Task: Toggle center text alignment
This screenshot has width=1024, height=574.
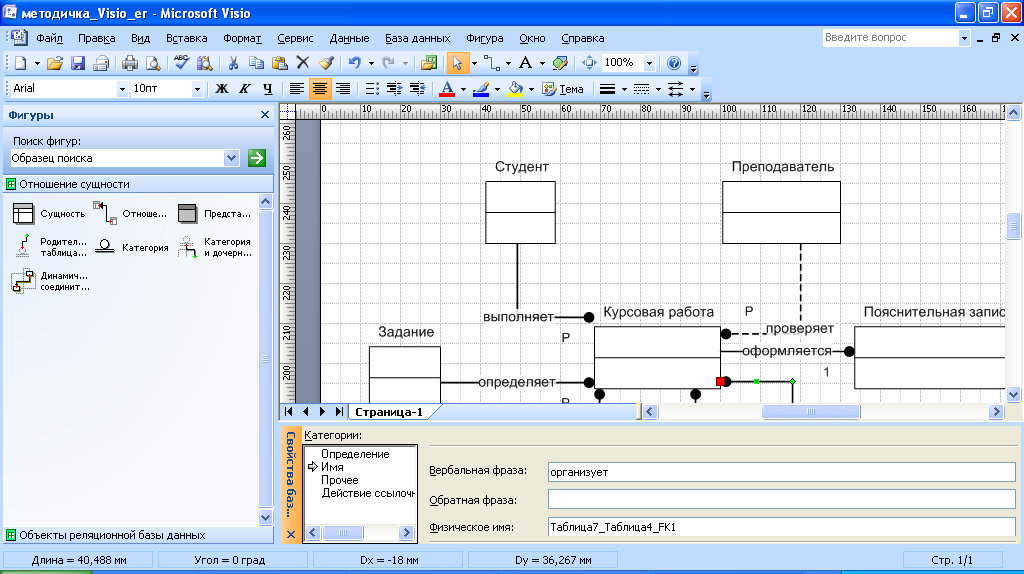Action: [319, 89]
